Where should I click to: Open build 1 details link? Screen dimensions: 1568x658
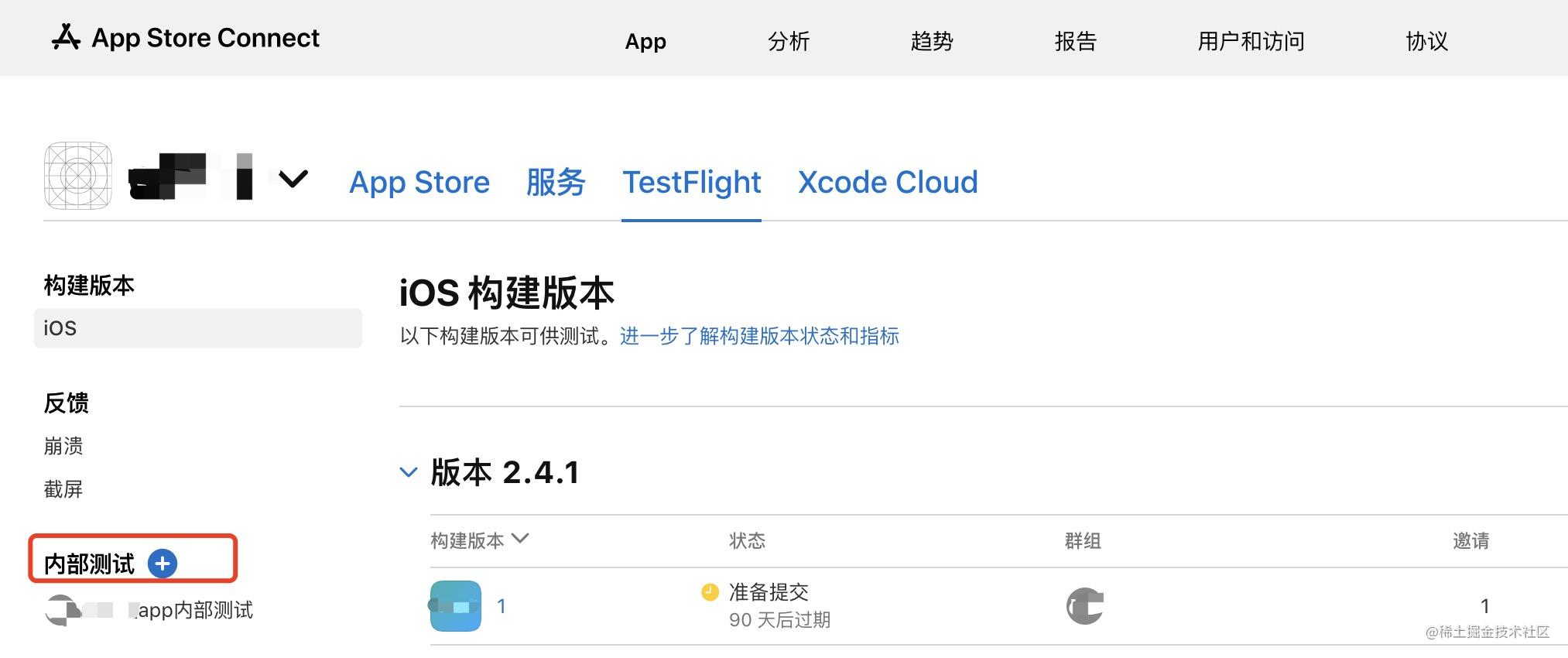click(502, 606)
